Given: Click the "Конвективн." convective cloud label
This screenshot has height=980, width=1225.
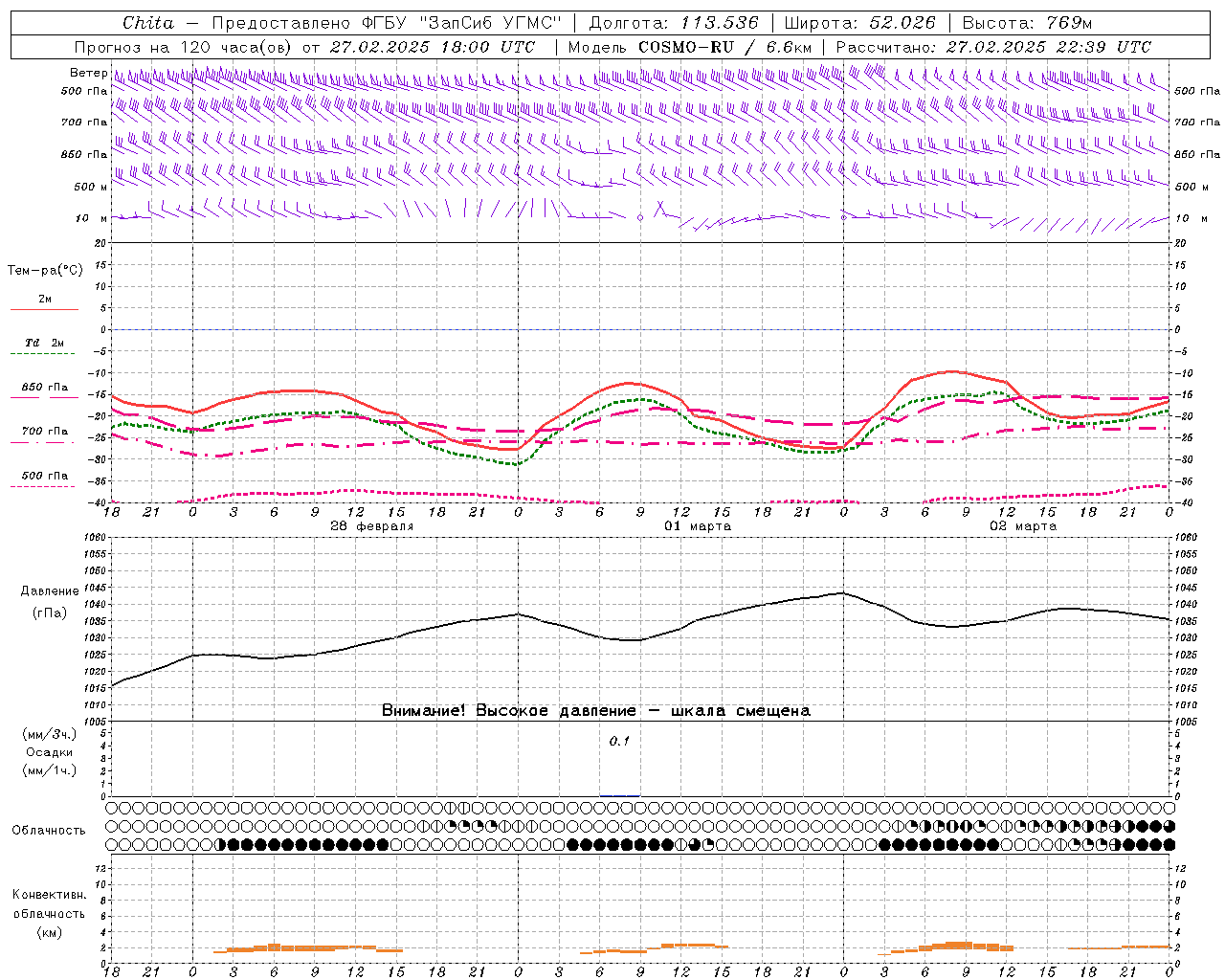Looking at the screenshot, I should tap(49, 895).
